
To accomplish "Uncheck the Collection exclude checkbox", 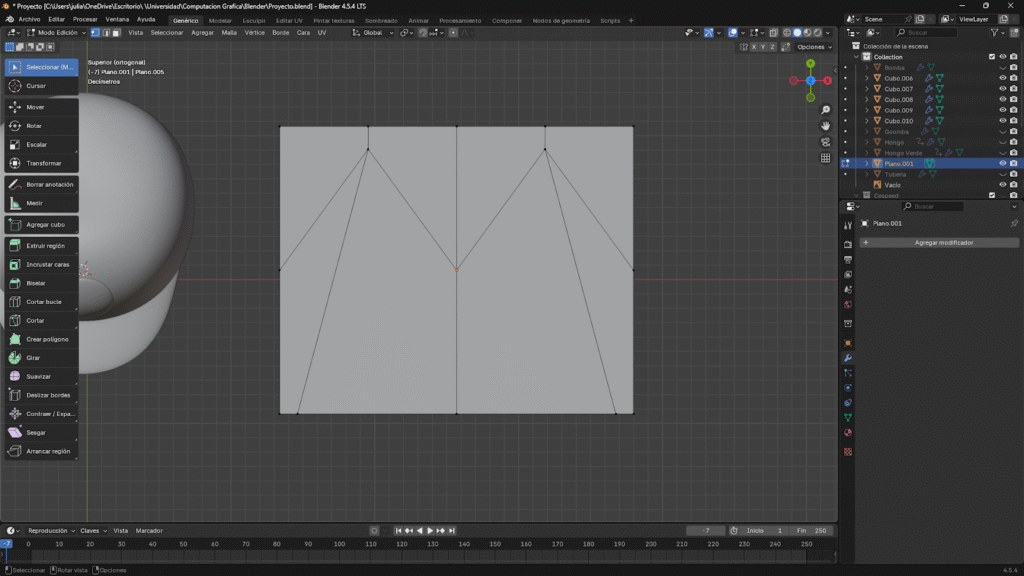I will coord(992,57).
